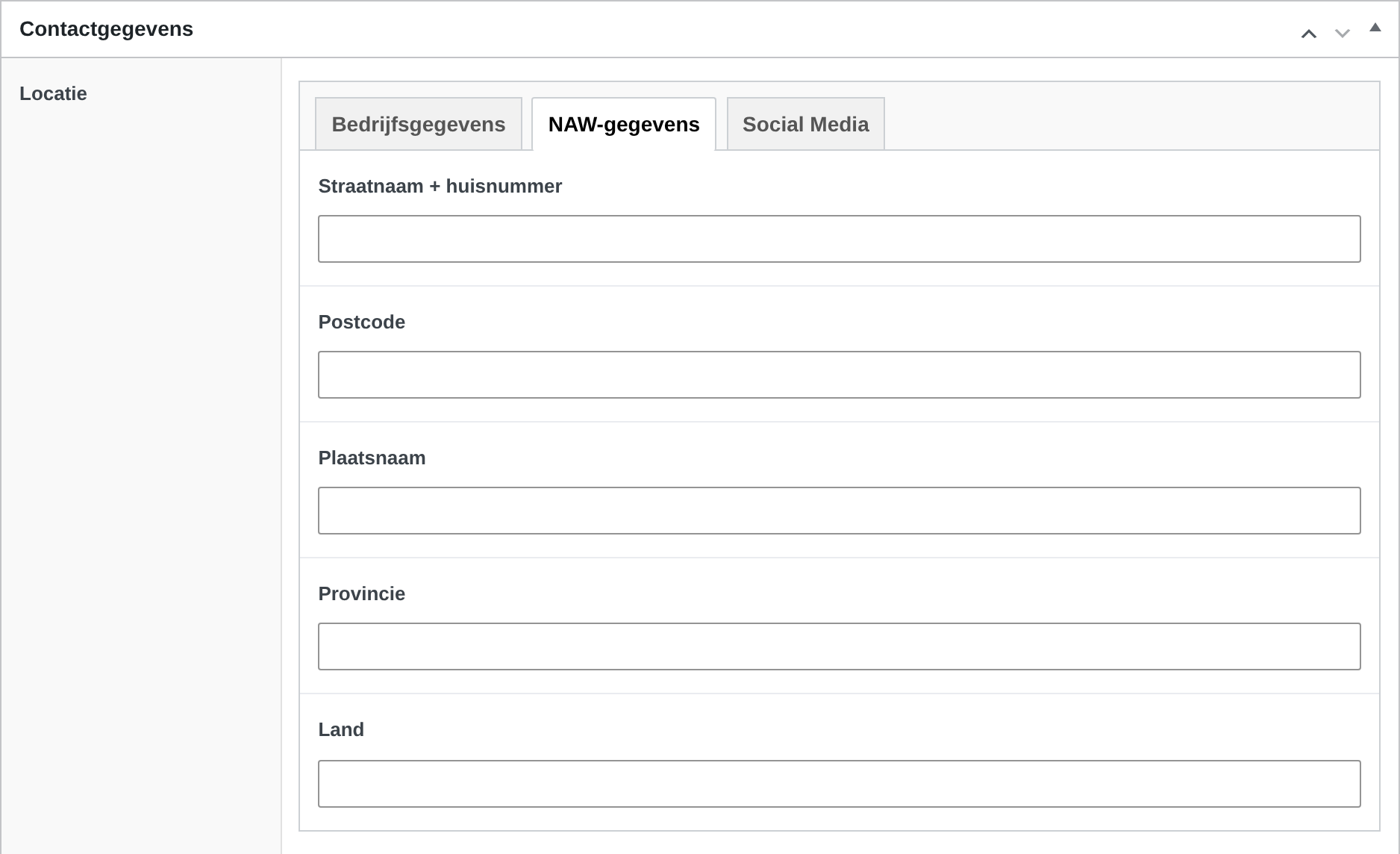Click the Plaatsnaam label
The image size is (1400, 854).
coord(372,458)
